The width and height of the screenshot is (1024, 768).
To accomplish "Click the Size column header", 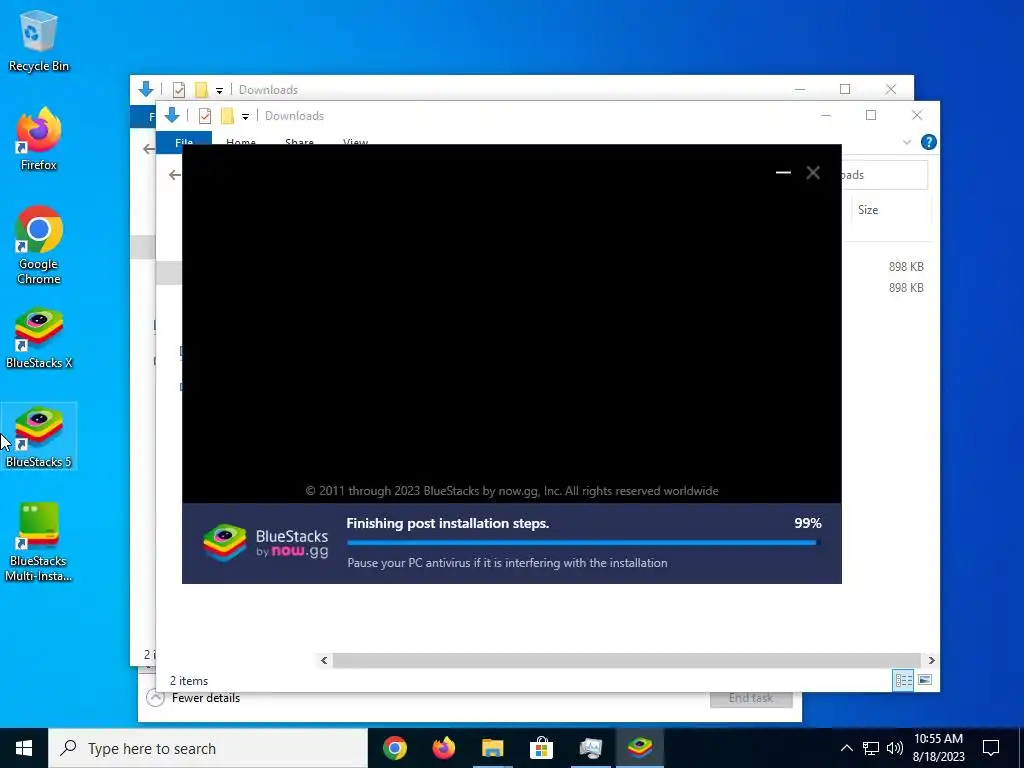I will (868, 210).
